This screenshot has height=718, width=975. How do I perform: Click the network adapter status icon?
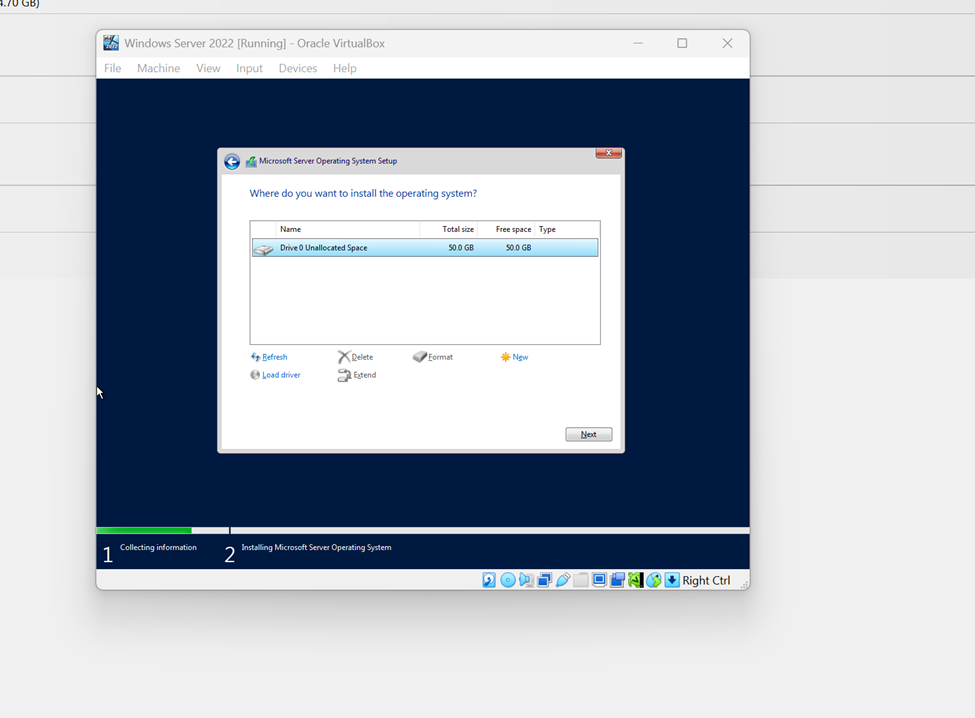544,580
